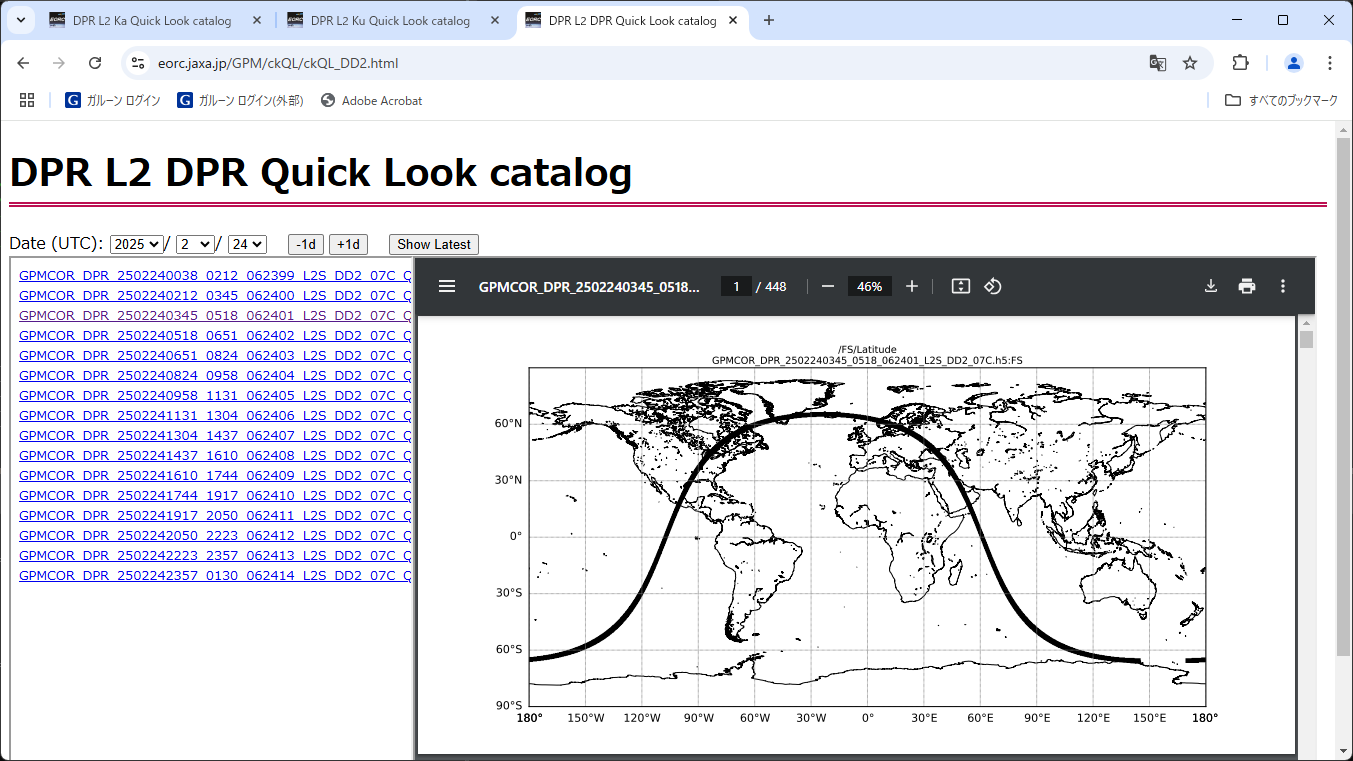This screenshot has width=1353, height=761.
Task: Open file link 2502240518_0651_062402
Action: pyautogui.click(x=215, y=335)
